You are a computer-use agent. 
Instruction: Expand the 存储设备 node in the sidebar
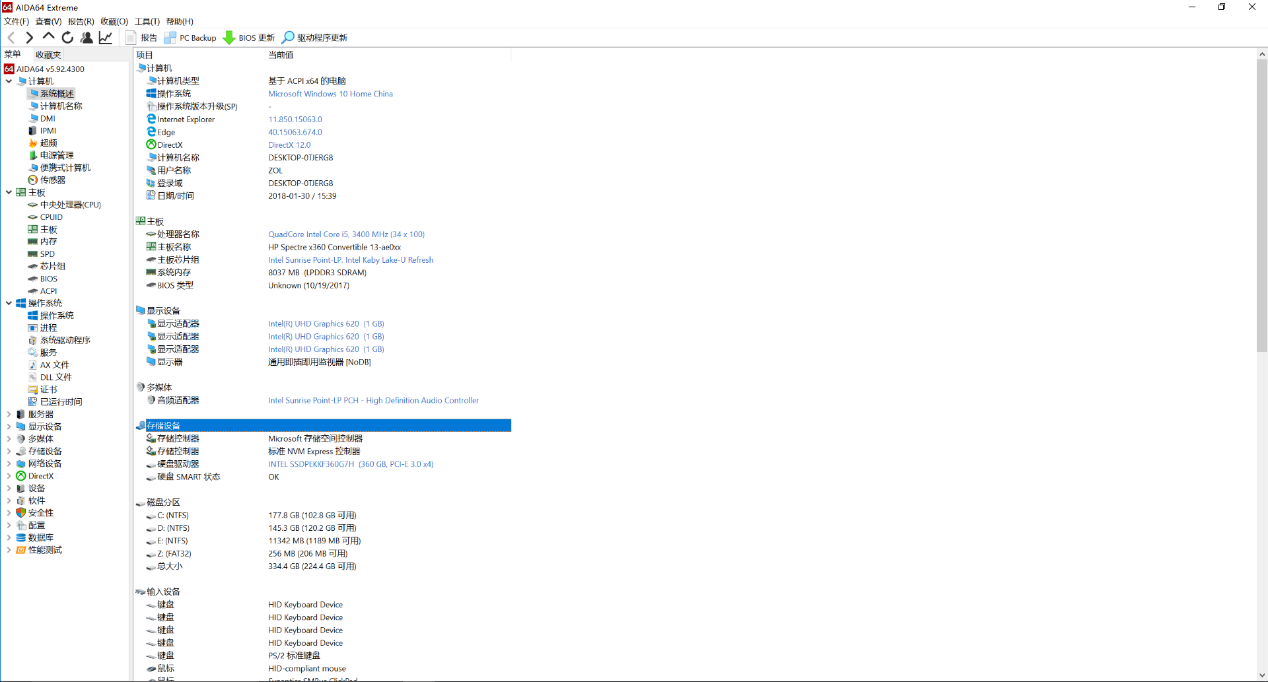click(9, 451)
